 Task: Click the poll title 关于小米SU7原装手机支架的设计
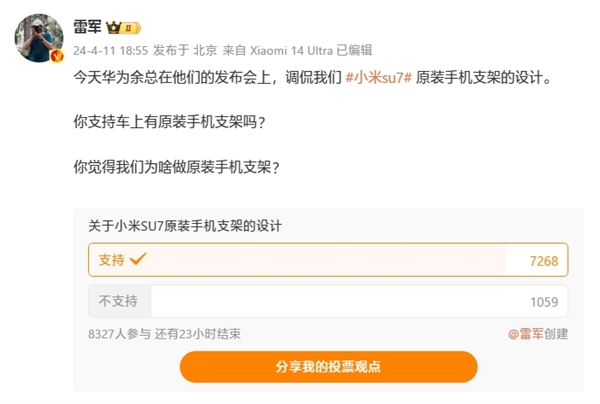185,226
